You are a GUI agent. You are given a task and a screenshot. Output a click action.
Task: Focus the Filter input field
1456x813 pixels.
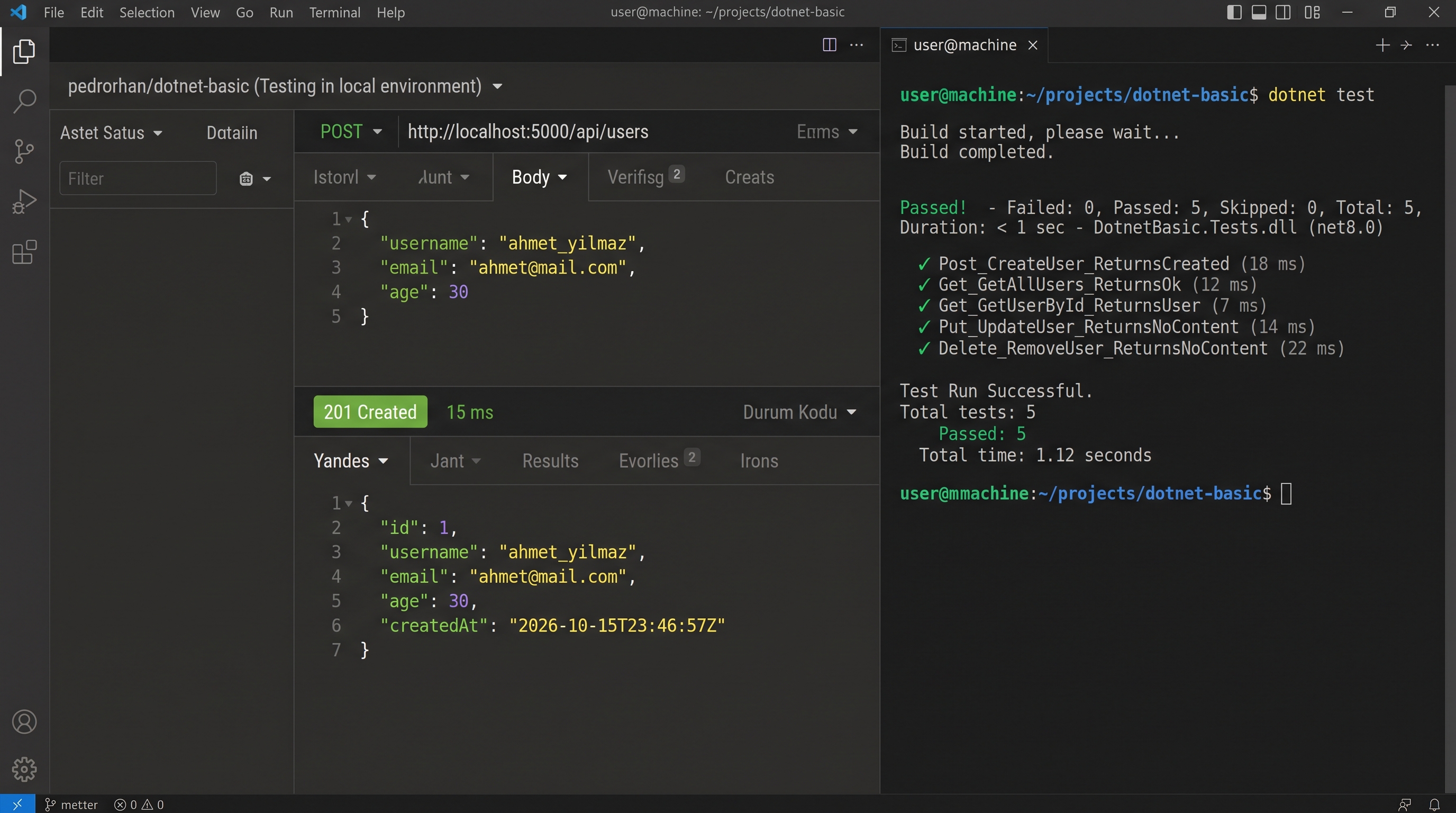tap(138, 178)
